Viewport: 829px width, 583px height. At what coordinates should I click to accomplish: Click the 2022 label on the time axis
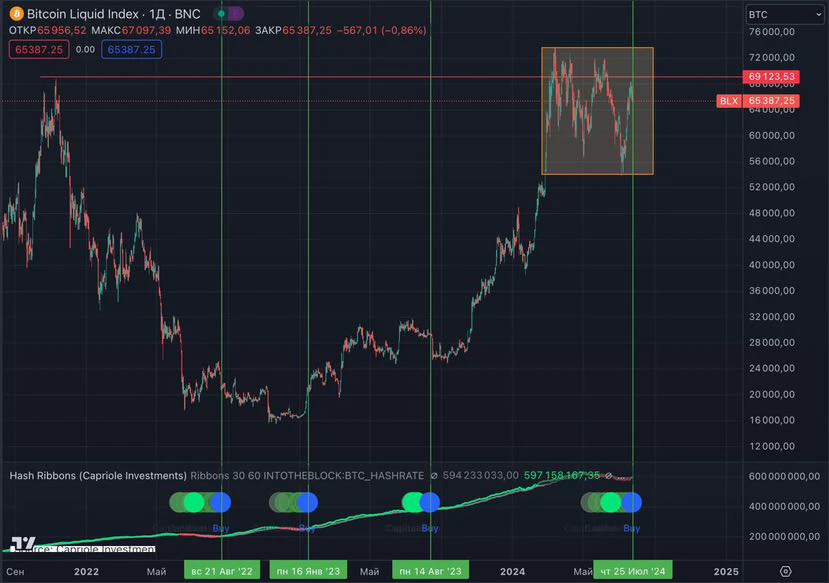86,571
